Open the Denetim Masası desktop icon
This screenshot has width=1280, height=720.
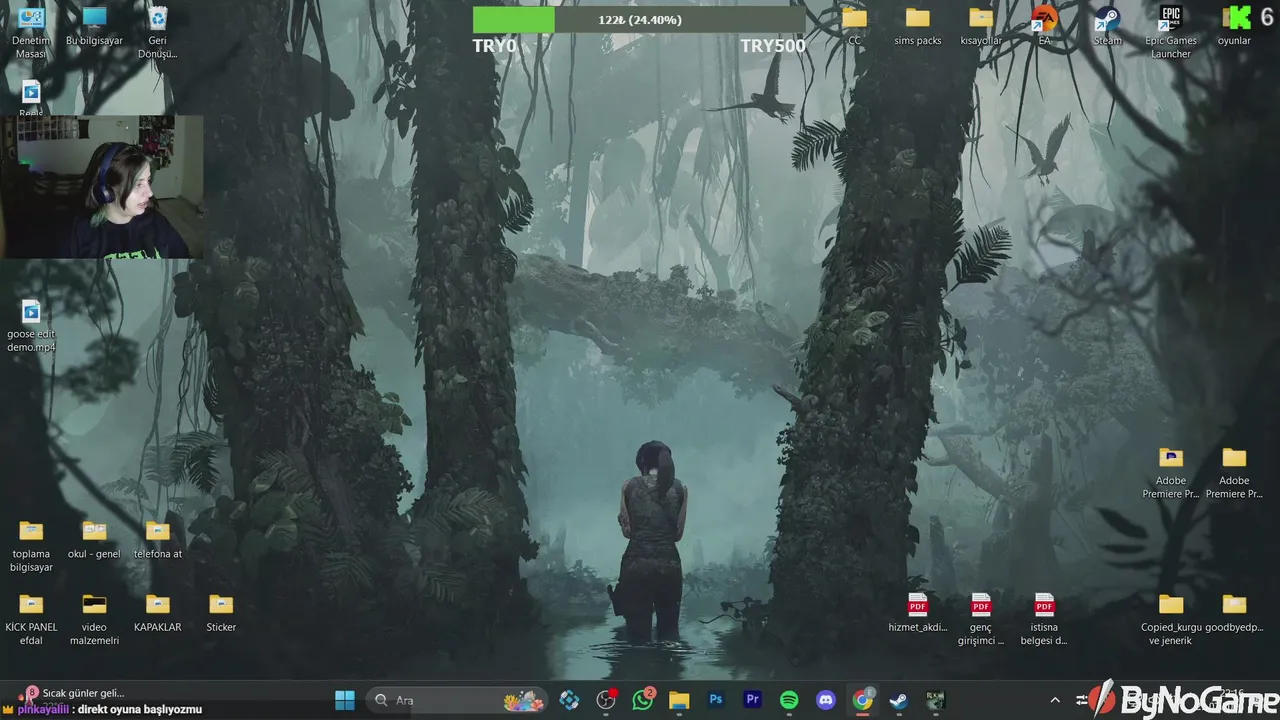pyautogui.click(x=31, y=32)
